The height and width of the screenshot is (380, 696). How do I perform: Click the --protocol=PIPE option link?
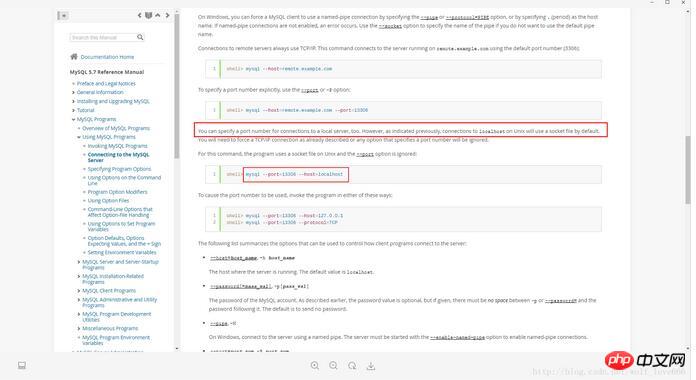tap(467, 17)
